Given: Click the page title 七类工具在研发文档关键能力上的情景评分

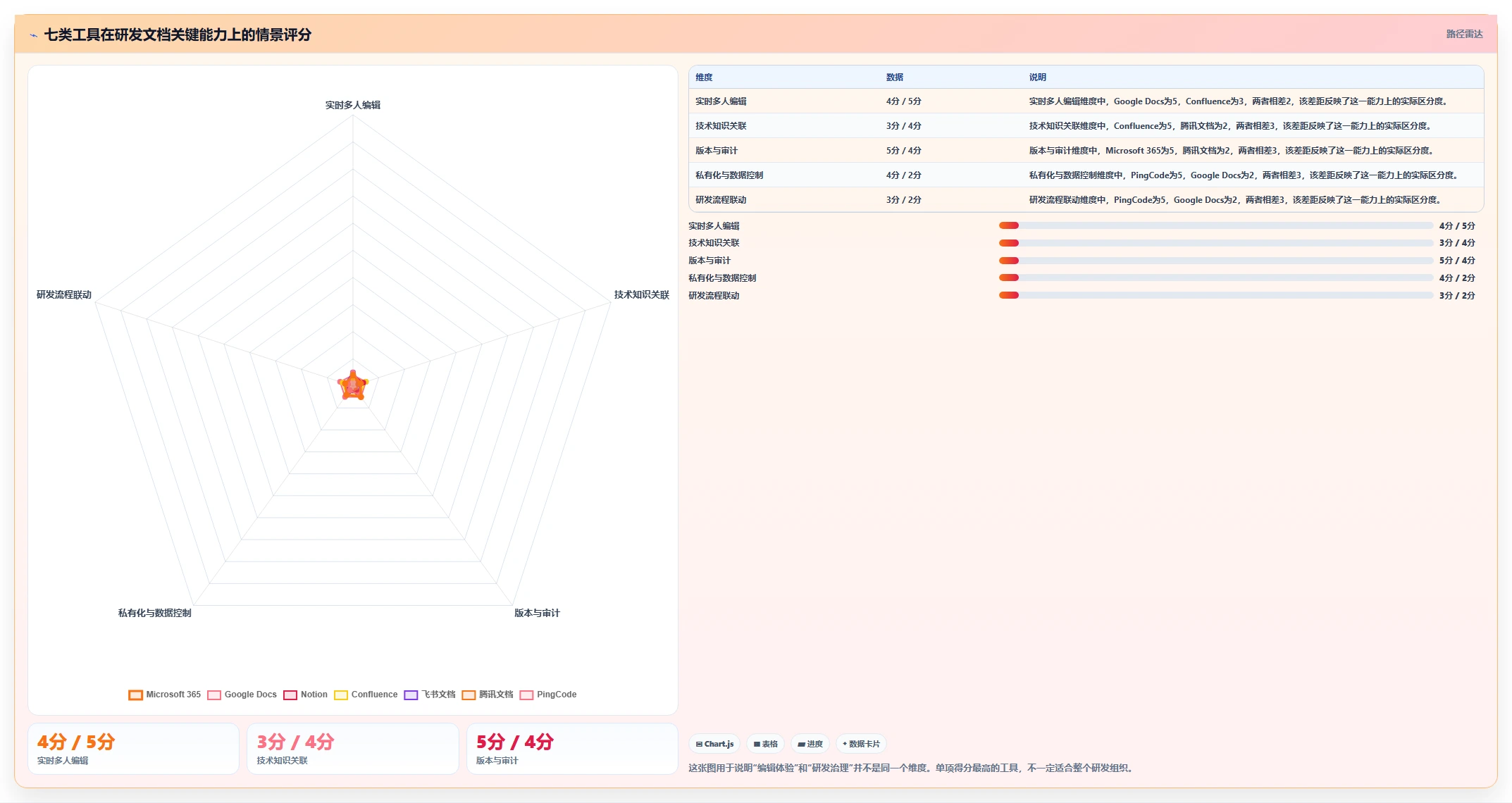Looking at the screenshot, I should 178,35.
